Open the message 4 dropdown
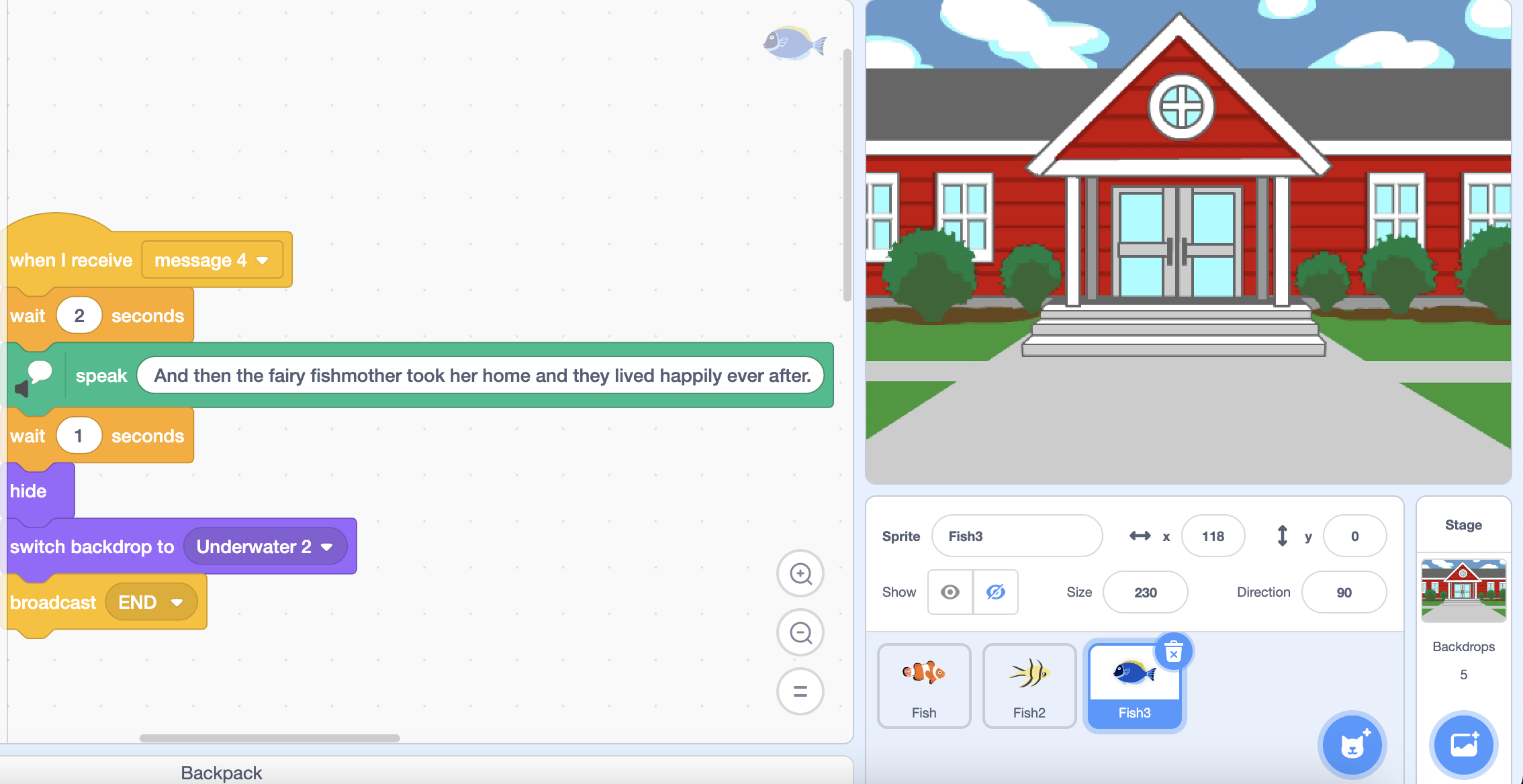 (212, 260)
